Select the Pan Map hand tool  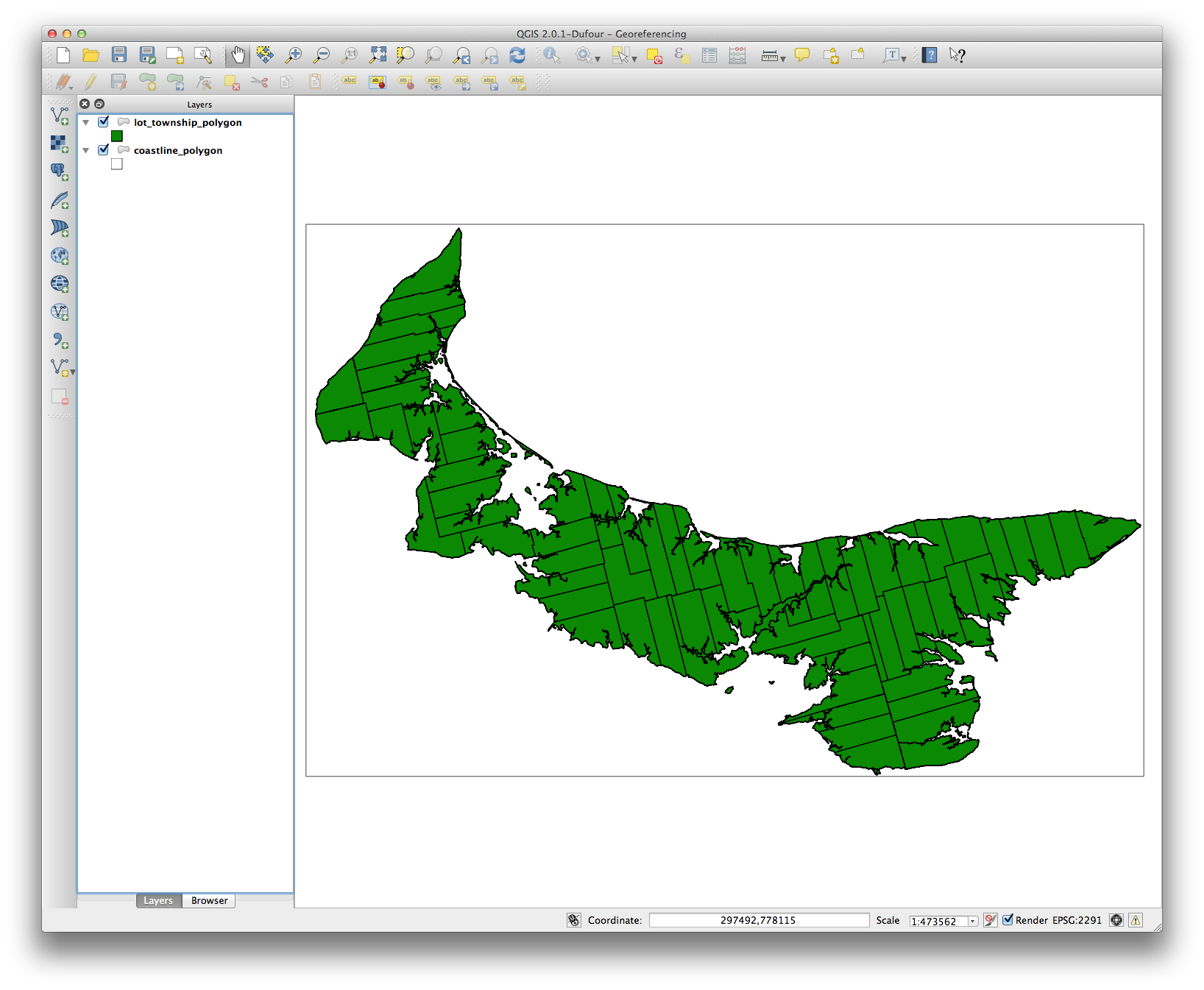[x=238, y=55]
